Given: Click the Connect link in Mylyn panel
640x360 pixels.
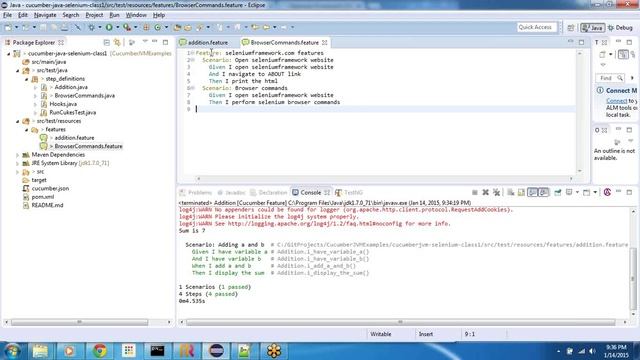Looking at the screenshot, I should point(616,101).
